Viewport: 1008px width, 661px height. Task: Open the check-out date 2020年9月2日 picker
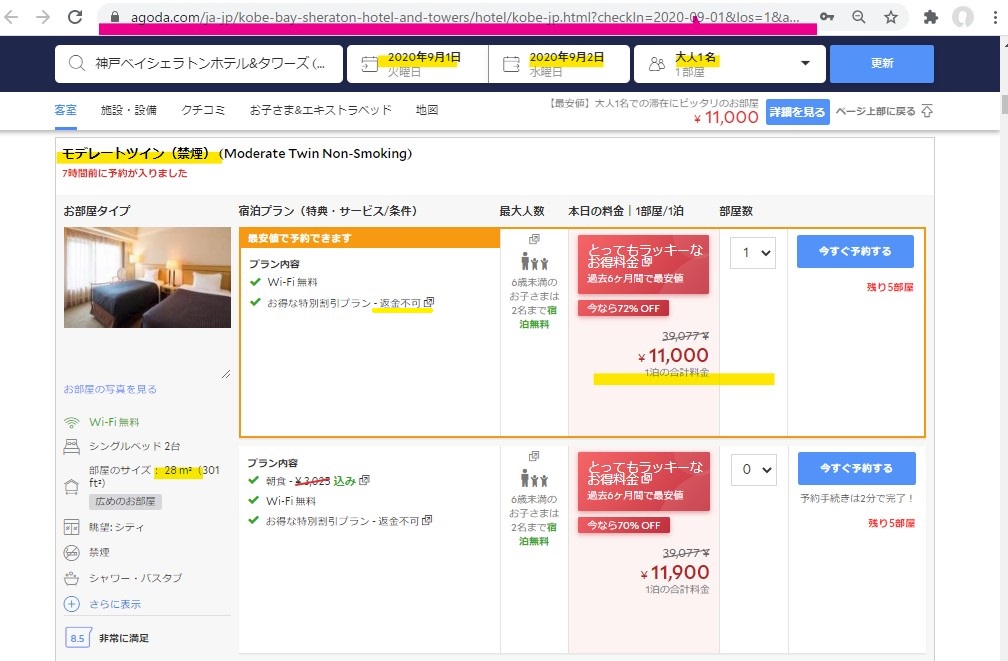pos(559,64)
